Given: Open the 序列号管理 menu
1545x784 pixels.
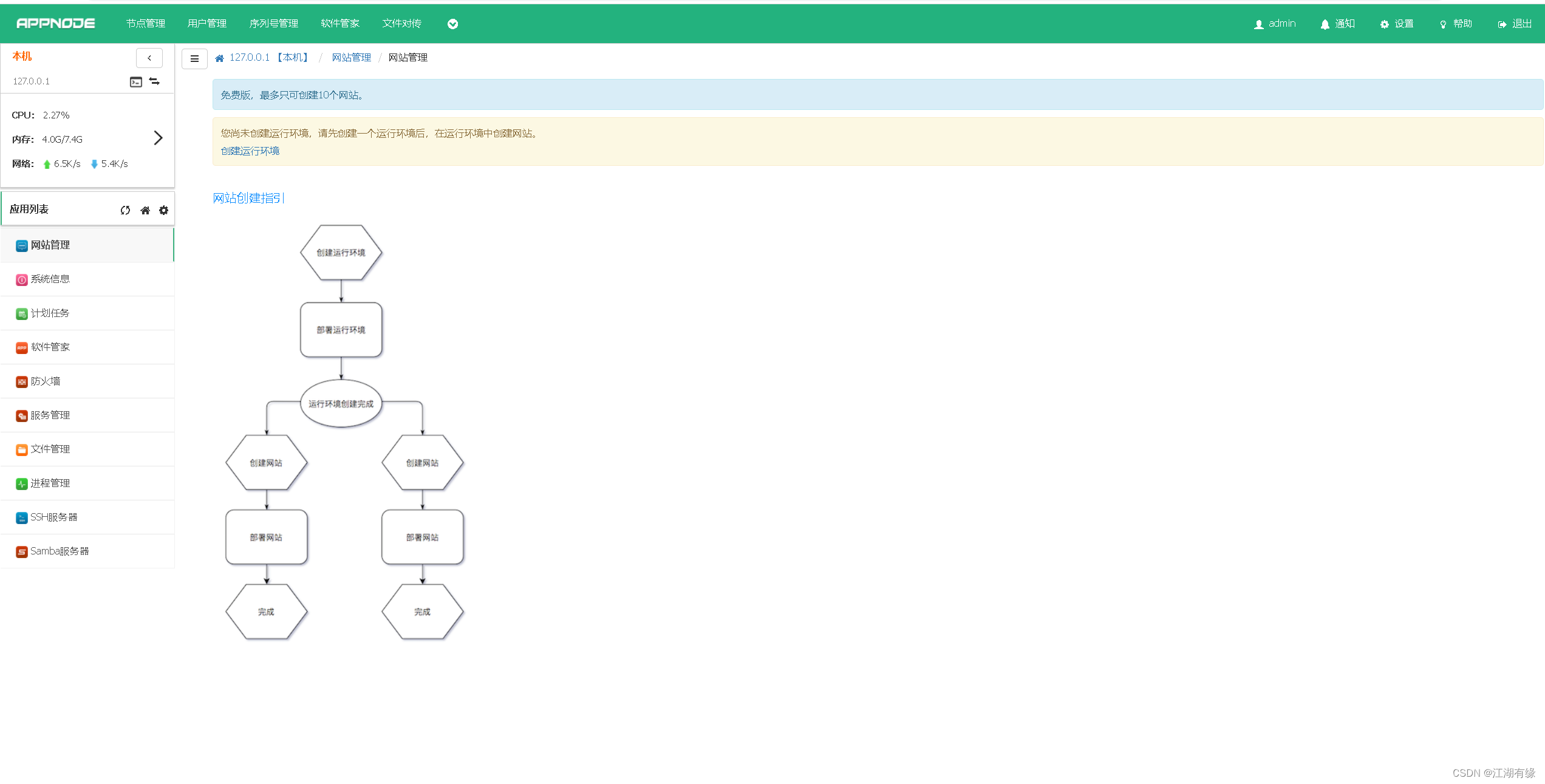Looking at the screenshot, I should coord(274,23).
